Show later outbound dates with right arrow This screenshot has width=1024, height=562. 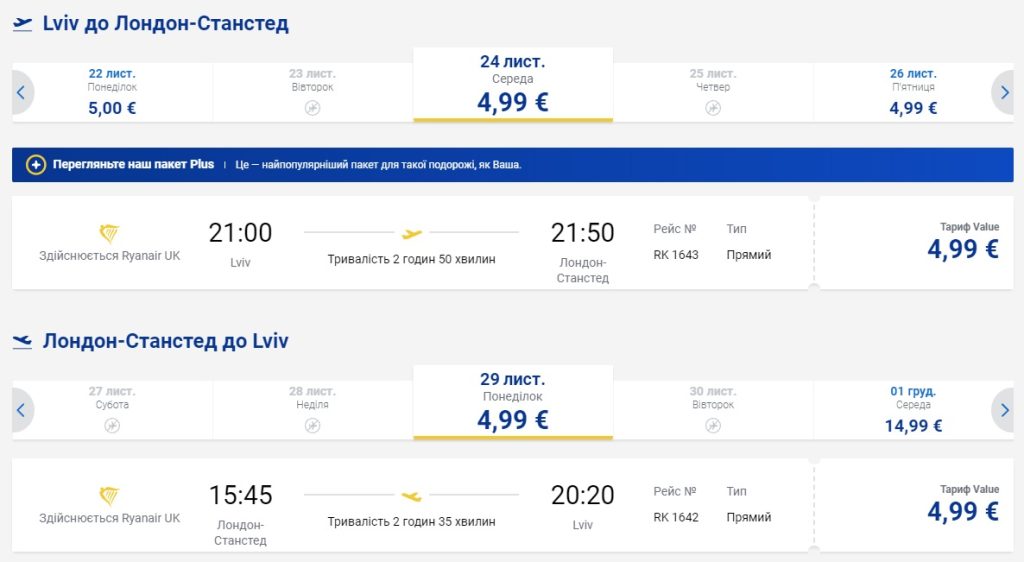pyautogui.click(x=1002, y=92)
